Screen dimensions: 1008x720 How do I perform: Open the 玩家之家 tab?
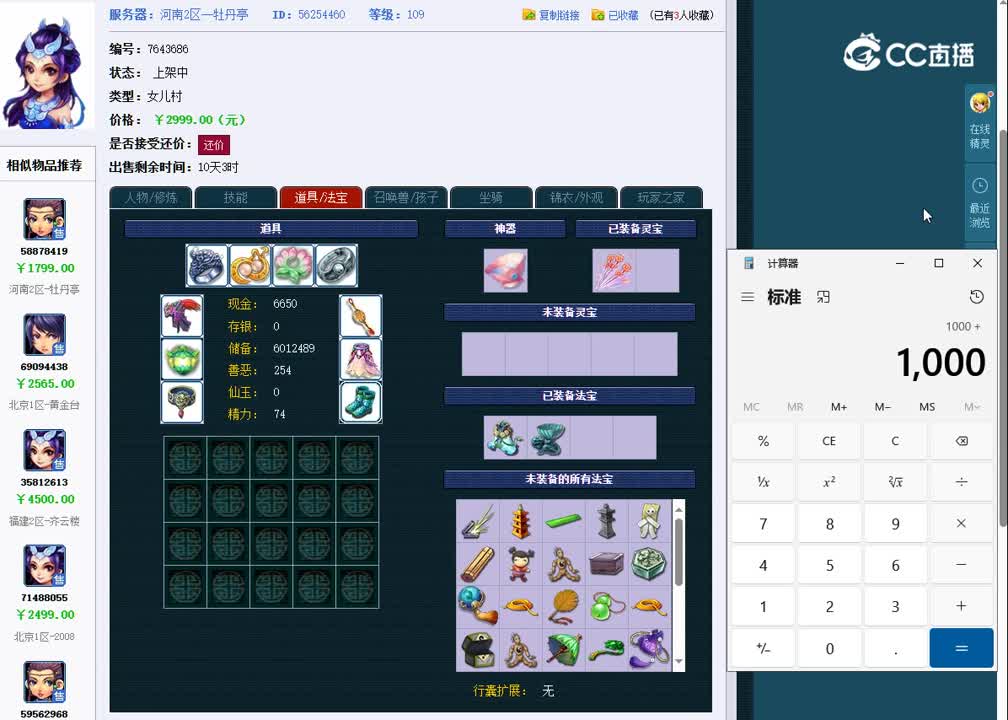click(x=661, y=197)
